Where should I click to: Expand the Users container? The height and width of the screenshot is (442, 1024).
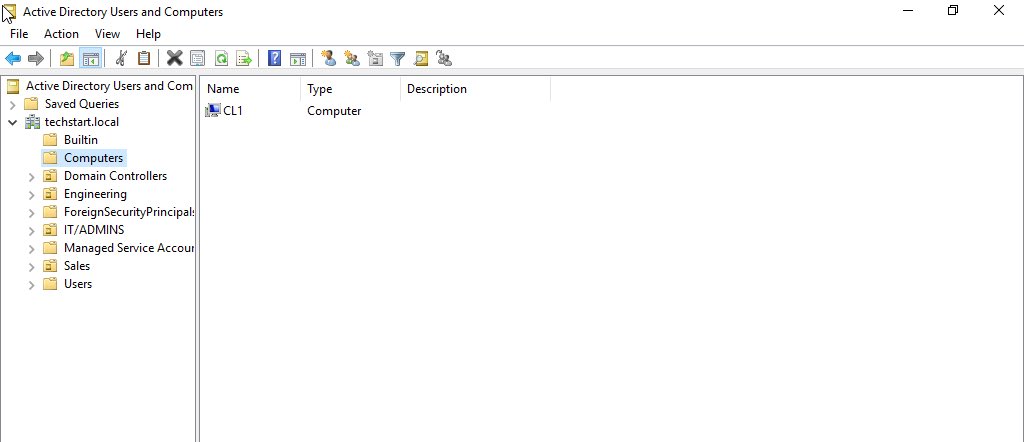31,285
